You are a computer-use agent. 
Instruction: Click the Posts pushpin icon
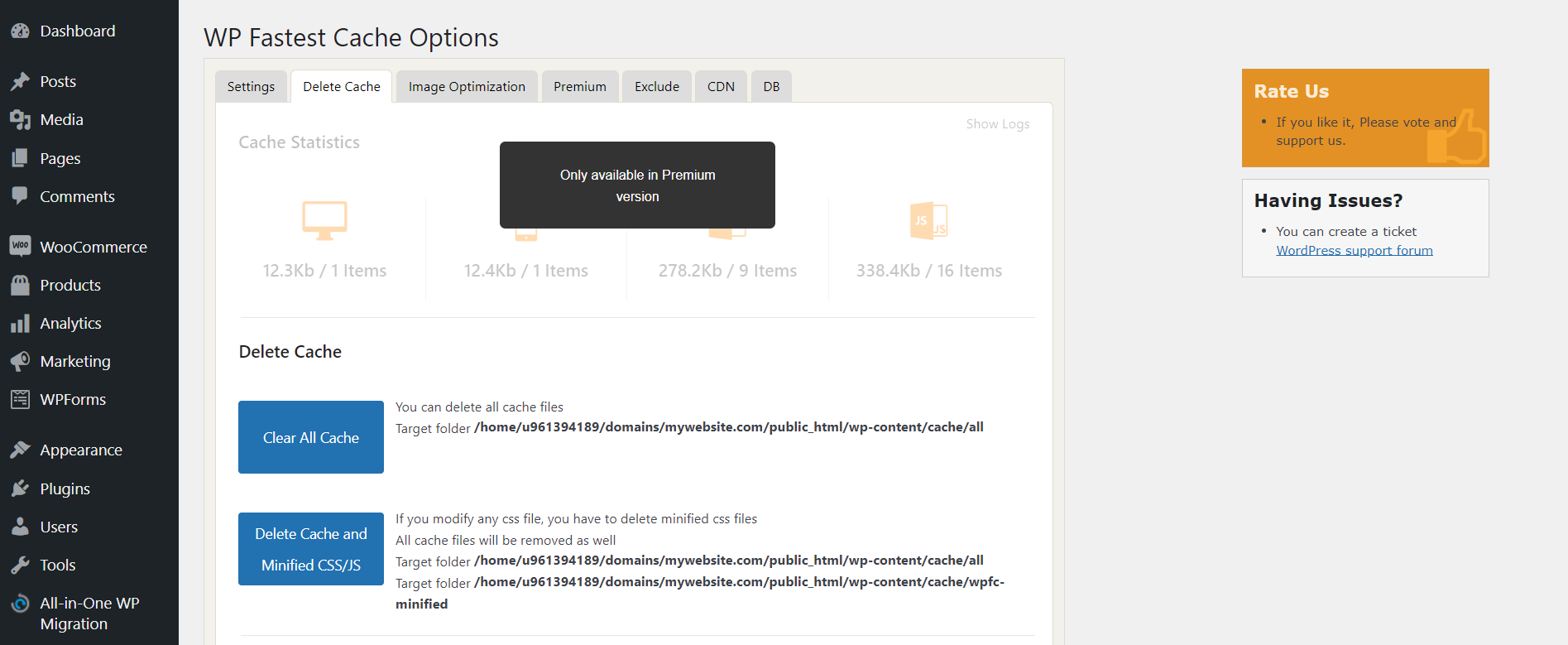coord(21,81)
